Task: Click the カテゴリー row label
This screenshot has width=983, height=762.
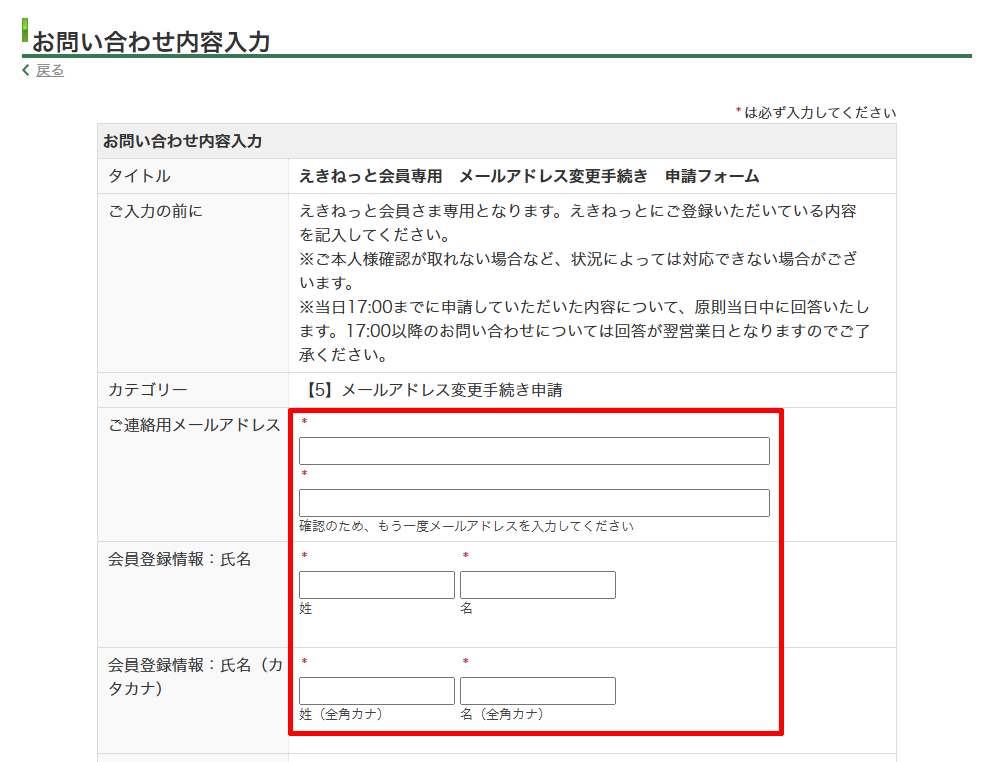Action: [147, 390]
